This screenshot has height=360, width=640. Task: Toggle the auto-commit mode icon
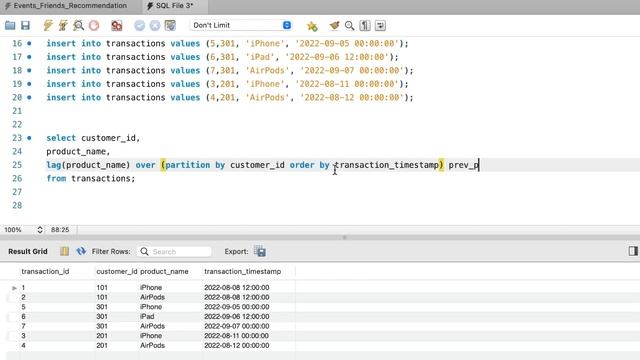170,25
